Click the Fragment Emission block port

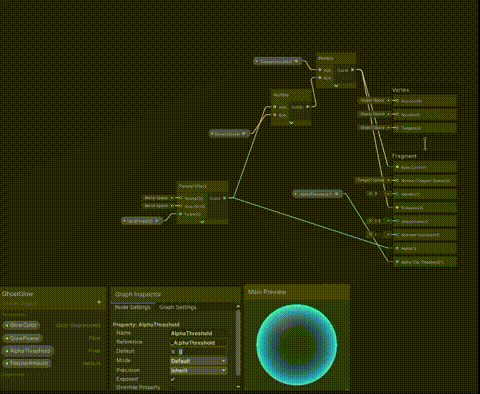(397, 208)
